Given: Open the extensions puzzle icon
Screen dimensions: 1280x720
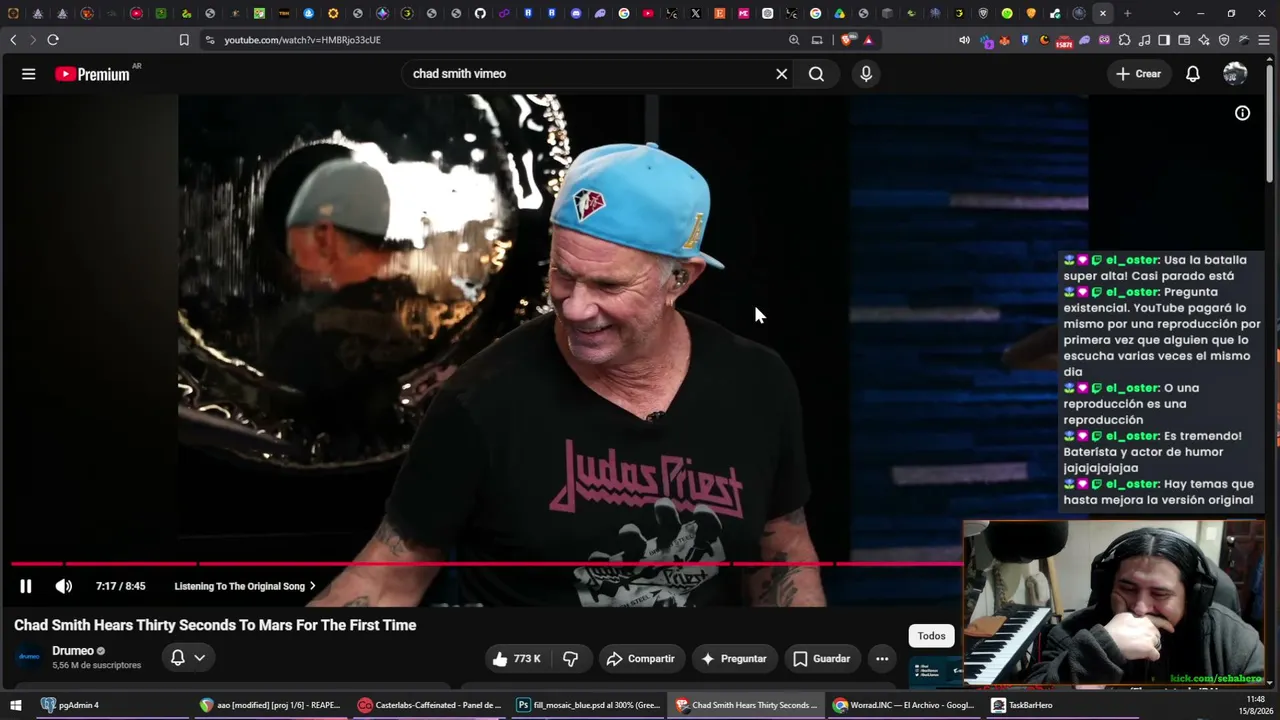Looking at the screenshot, I should pyautogui.click(x=1124, y=40).
